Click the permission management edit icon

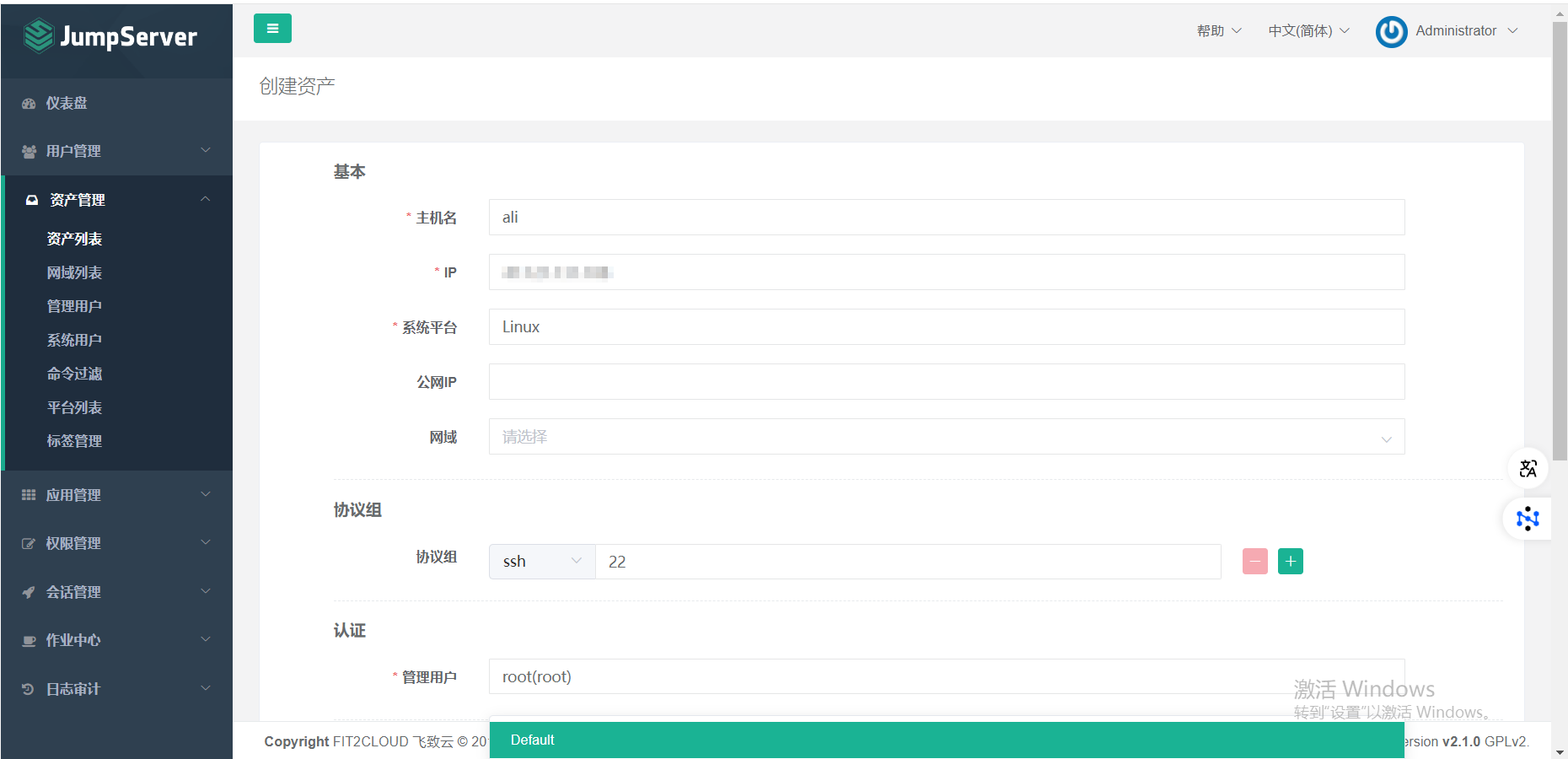coord(29,543)
